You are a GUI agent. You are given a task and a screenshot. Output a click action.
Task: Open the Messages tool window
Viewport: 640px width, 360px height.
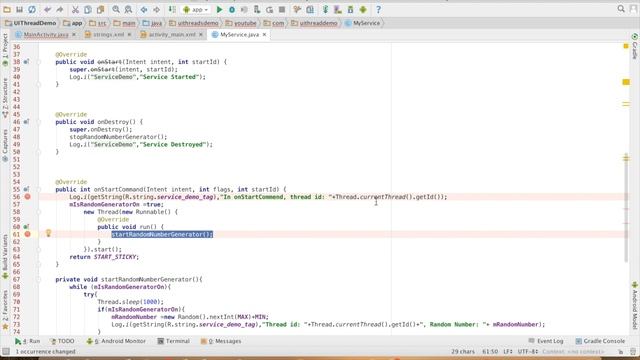point(221,341)
